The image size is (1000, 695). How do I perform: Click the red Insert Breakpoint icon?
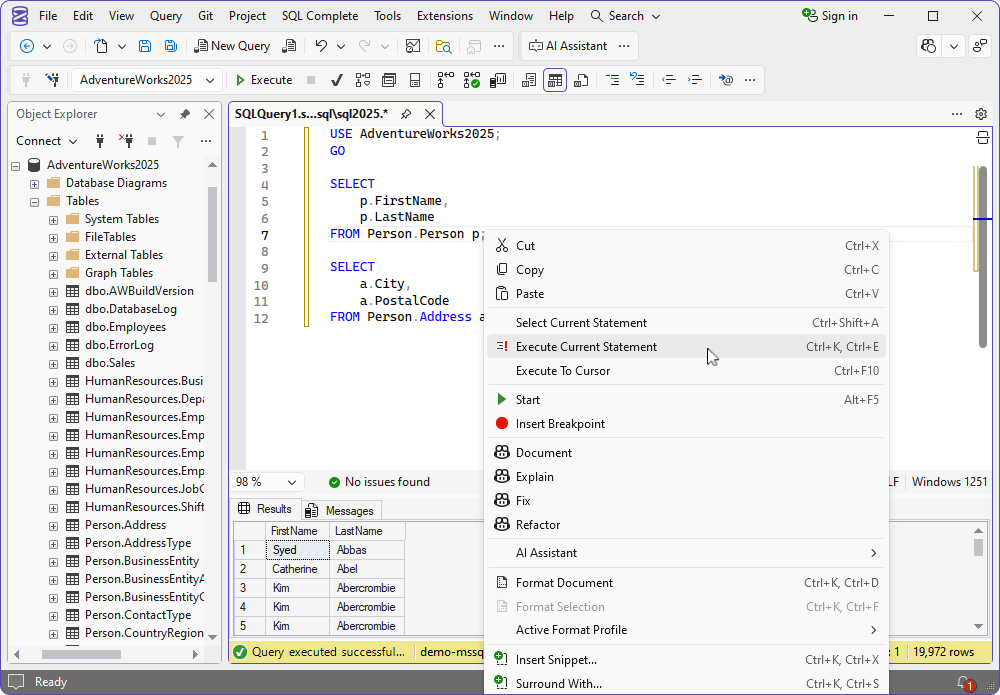pyautogui.click(x=502, y=424)
